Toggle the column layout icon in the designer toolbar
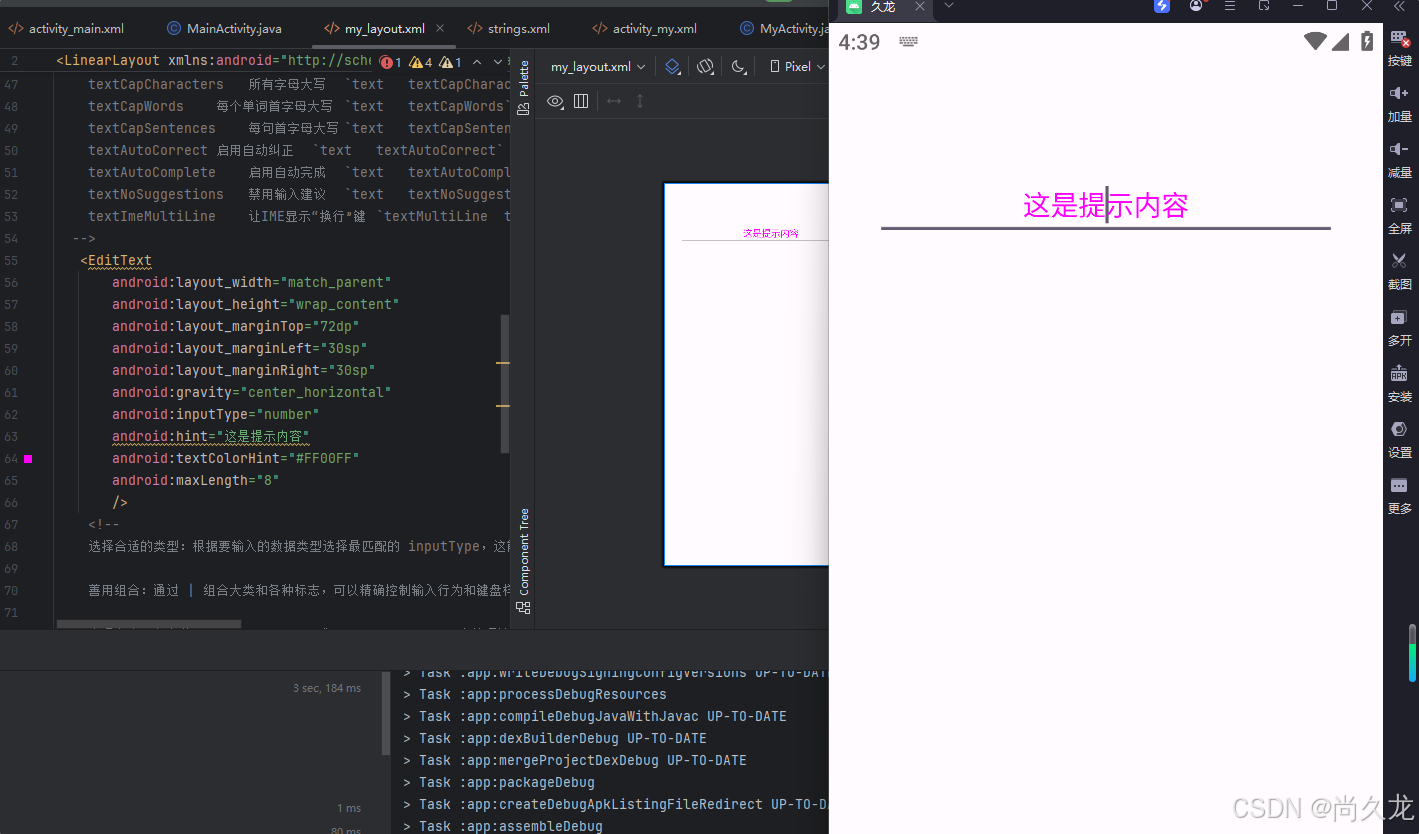Screen dimensions: 1419x834 coord(581,101)
